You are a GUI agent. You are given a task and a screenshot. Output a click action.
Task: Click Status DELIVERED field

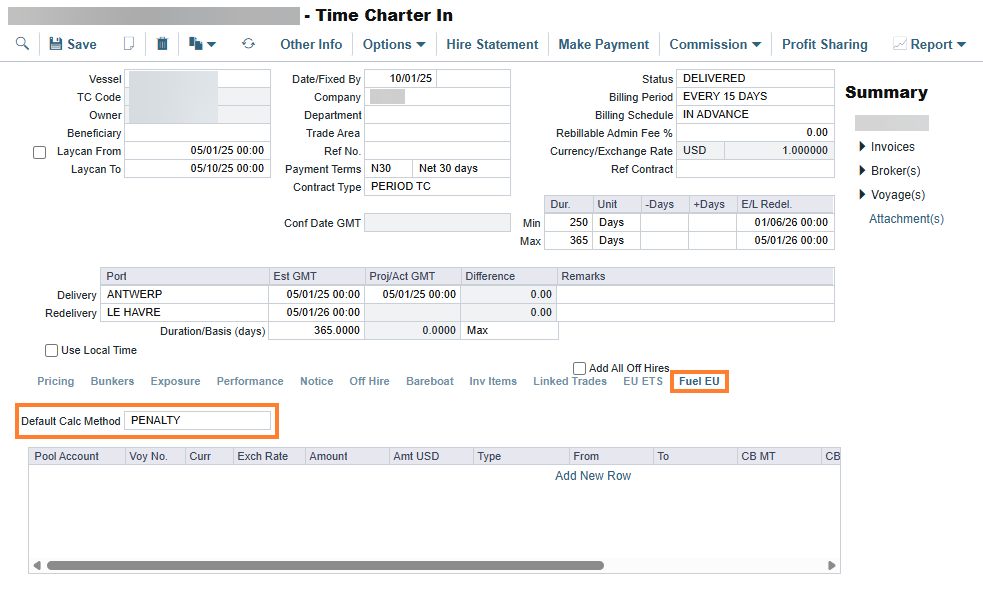755,78
